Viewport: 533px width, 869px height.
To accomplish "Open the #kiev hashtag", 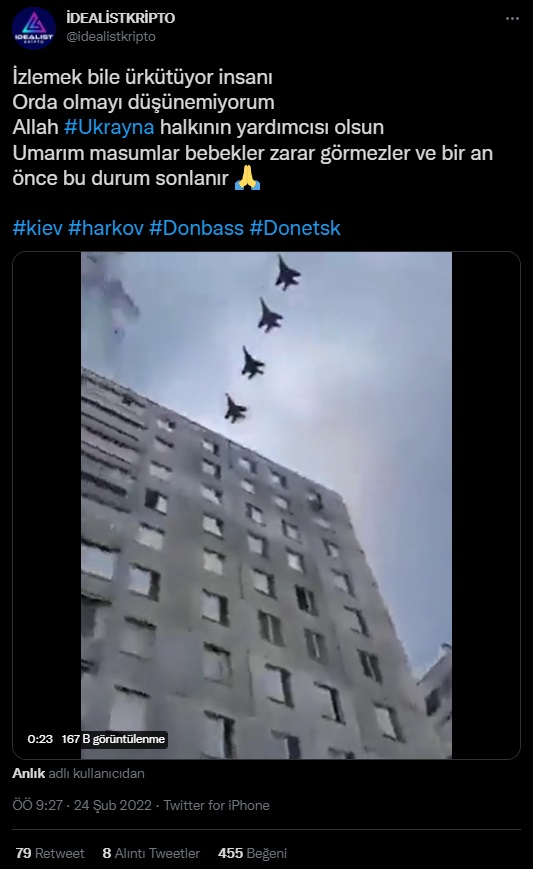I will coord(37,228).
